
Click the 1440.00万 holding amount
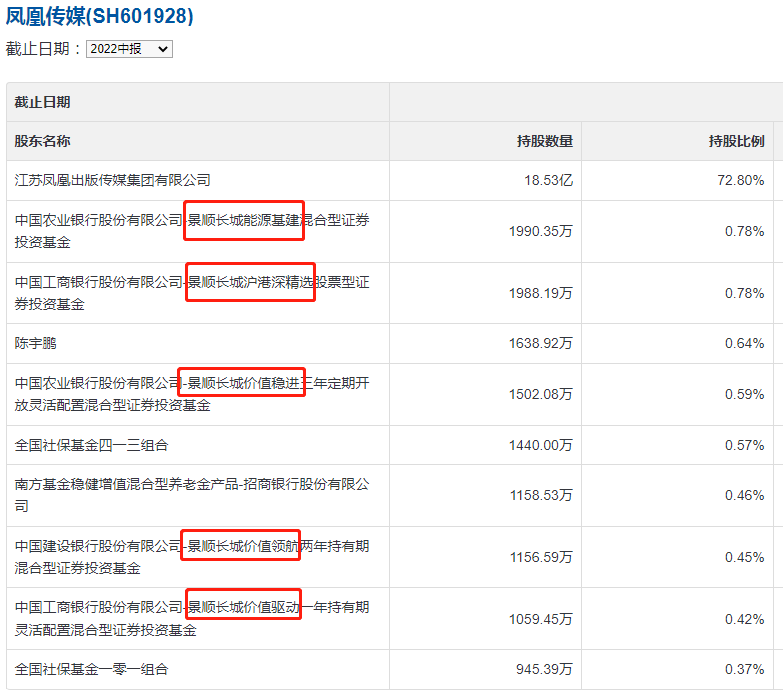pos(541,445)
